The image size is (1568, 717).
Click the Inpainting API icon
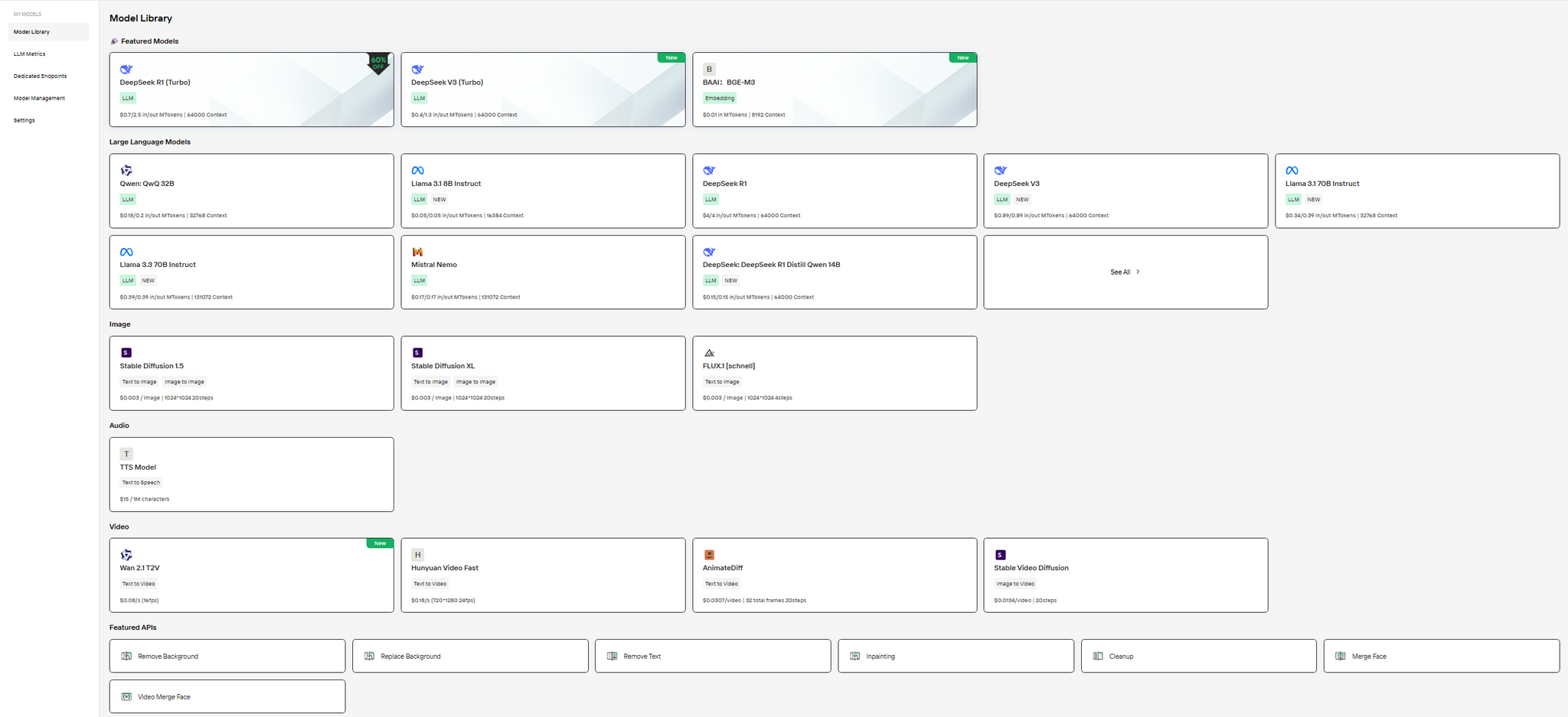click(854, 656)
